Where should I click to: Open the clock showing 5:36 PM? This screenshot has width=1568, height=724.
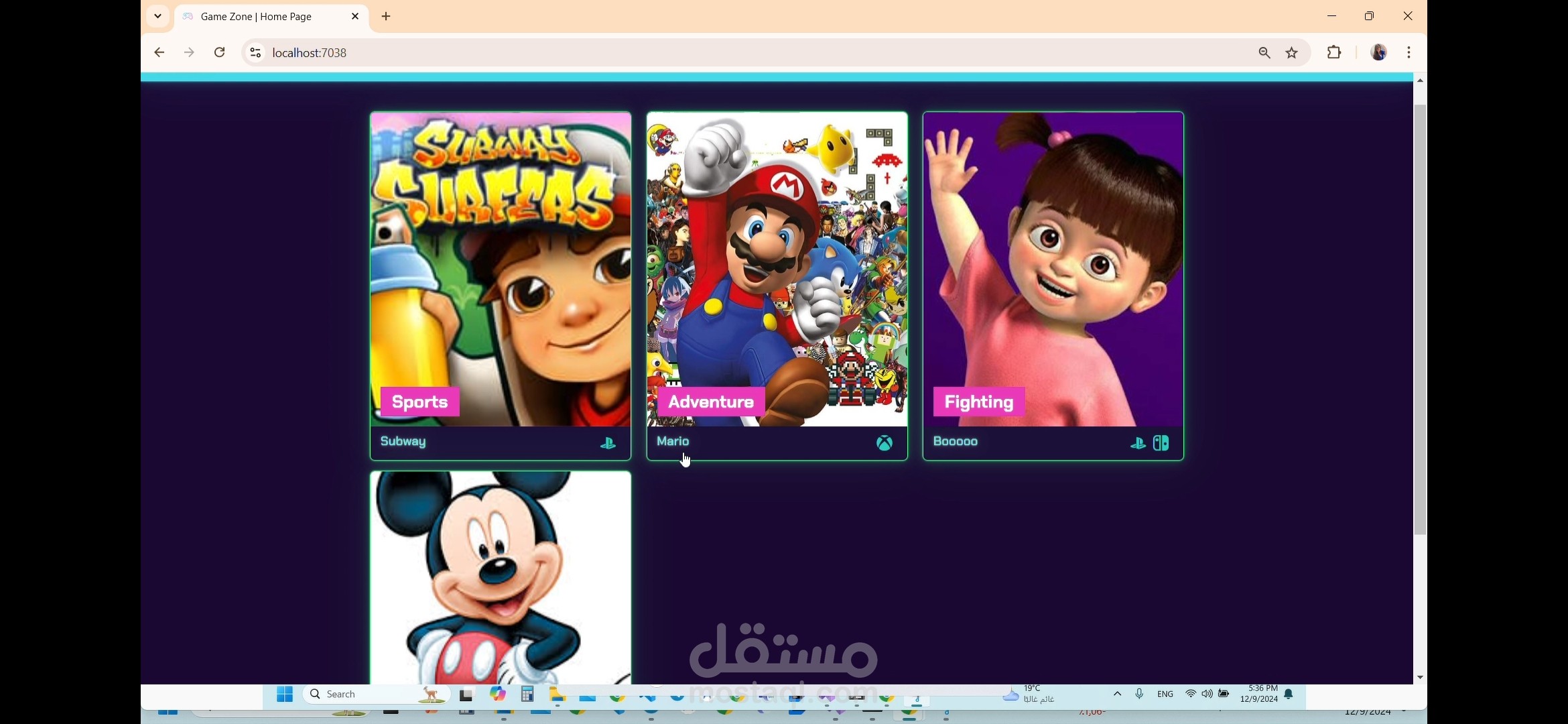(x=1258, y=694)
